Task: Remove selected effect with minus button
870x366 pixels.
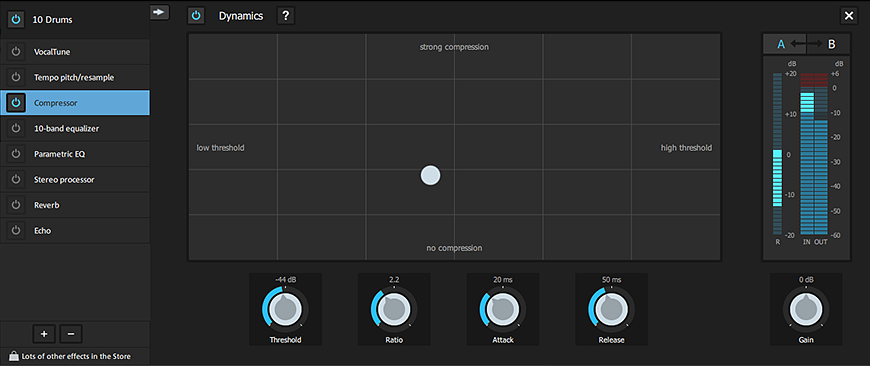Action: [x=70, y=334]
